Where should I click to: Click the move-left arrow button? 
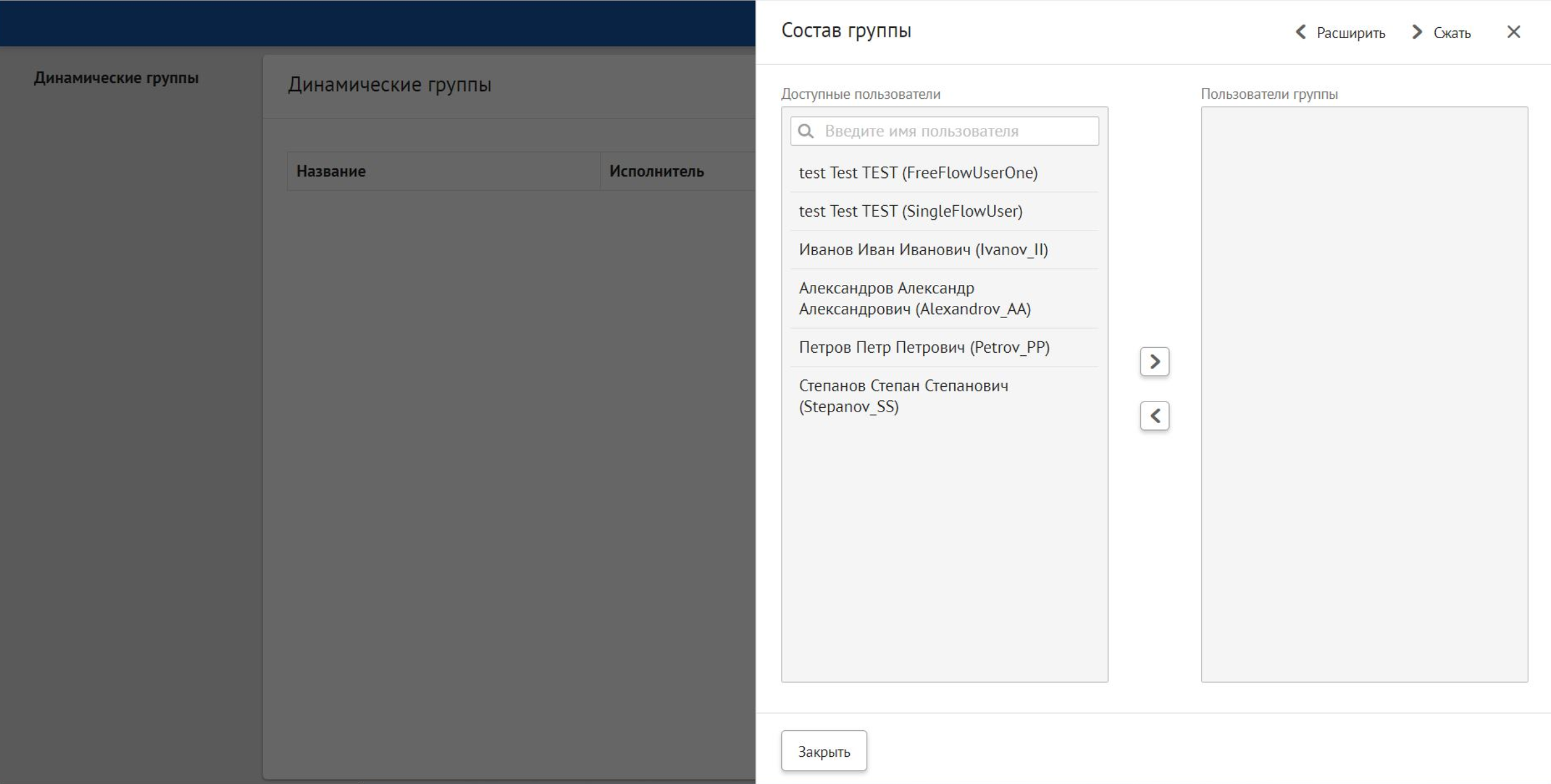[x=1154, y=416]
